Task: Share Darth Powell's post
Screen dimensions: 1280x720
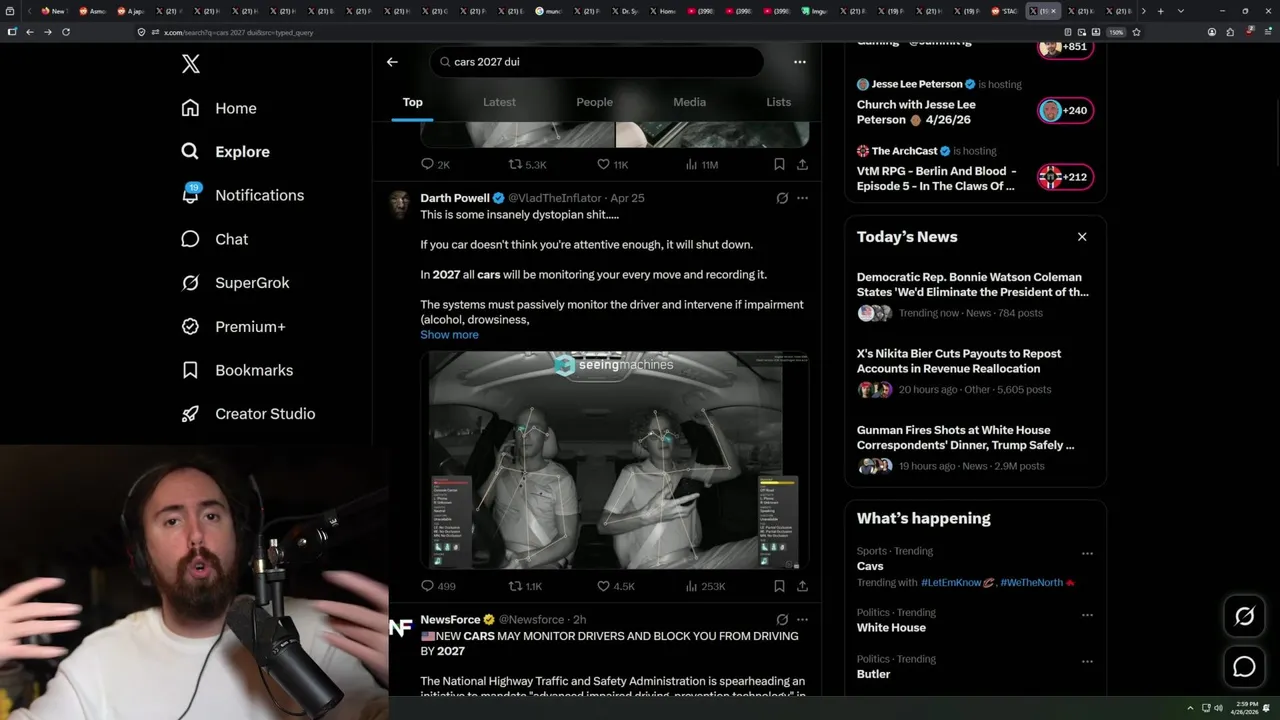Action: coord(802,587)
